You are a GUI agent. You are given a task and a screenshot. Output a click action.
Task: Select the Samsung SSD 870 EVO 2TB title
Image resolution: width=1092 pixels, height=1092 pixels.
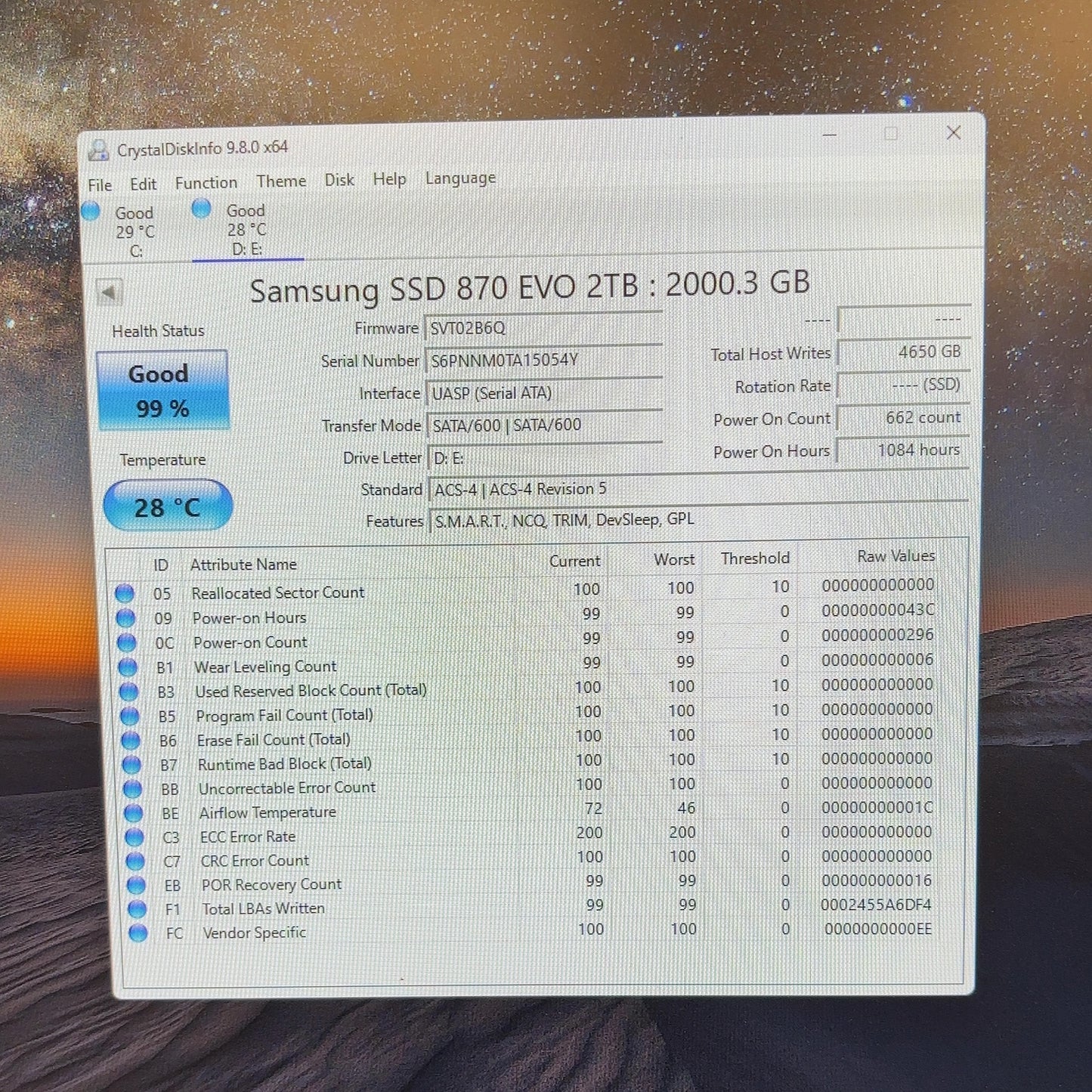click(530, 287)
